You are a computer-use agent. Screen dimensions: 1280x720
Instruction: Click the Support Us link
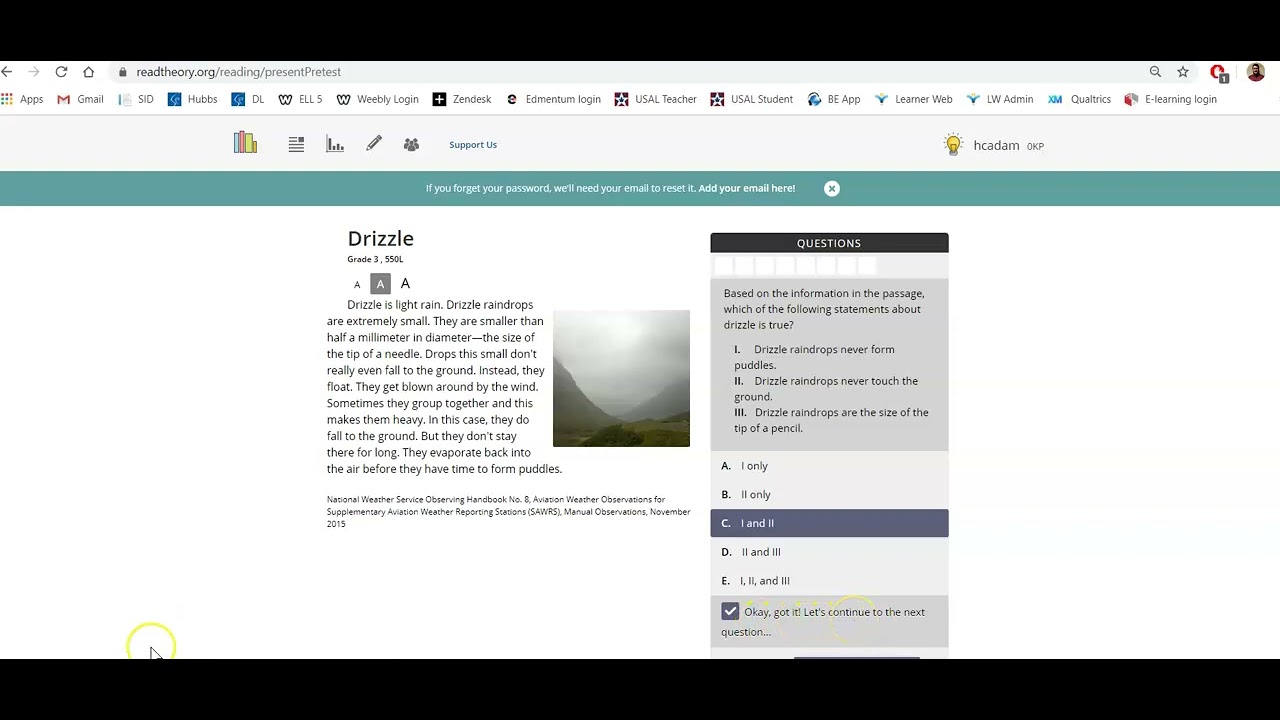[473, 145]
